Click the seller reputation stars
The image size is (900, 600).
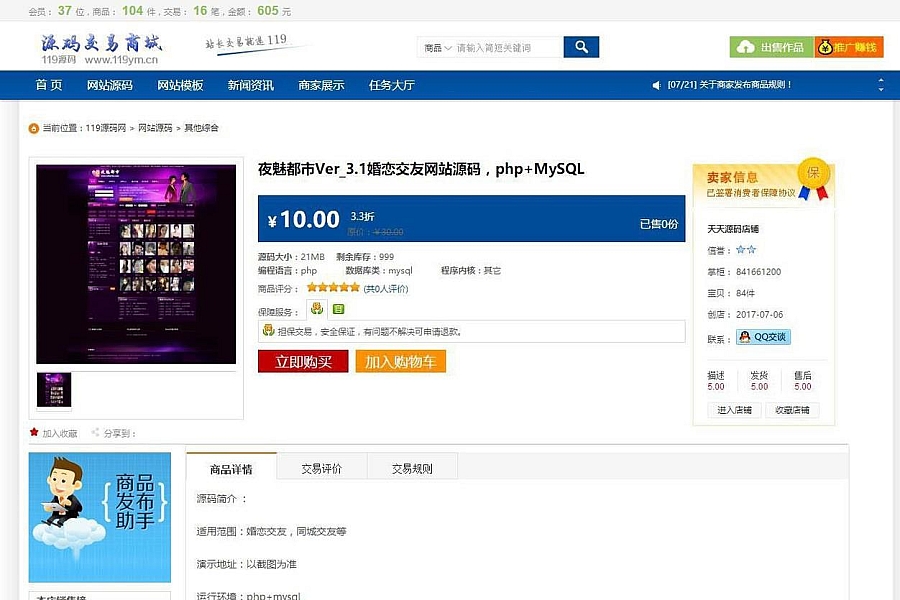(746, 250)
